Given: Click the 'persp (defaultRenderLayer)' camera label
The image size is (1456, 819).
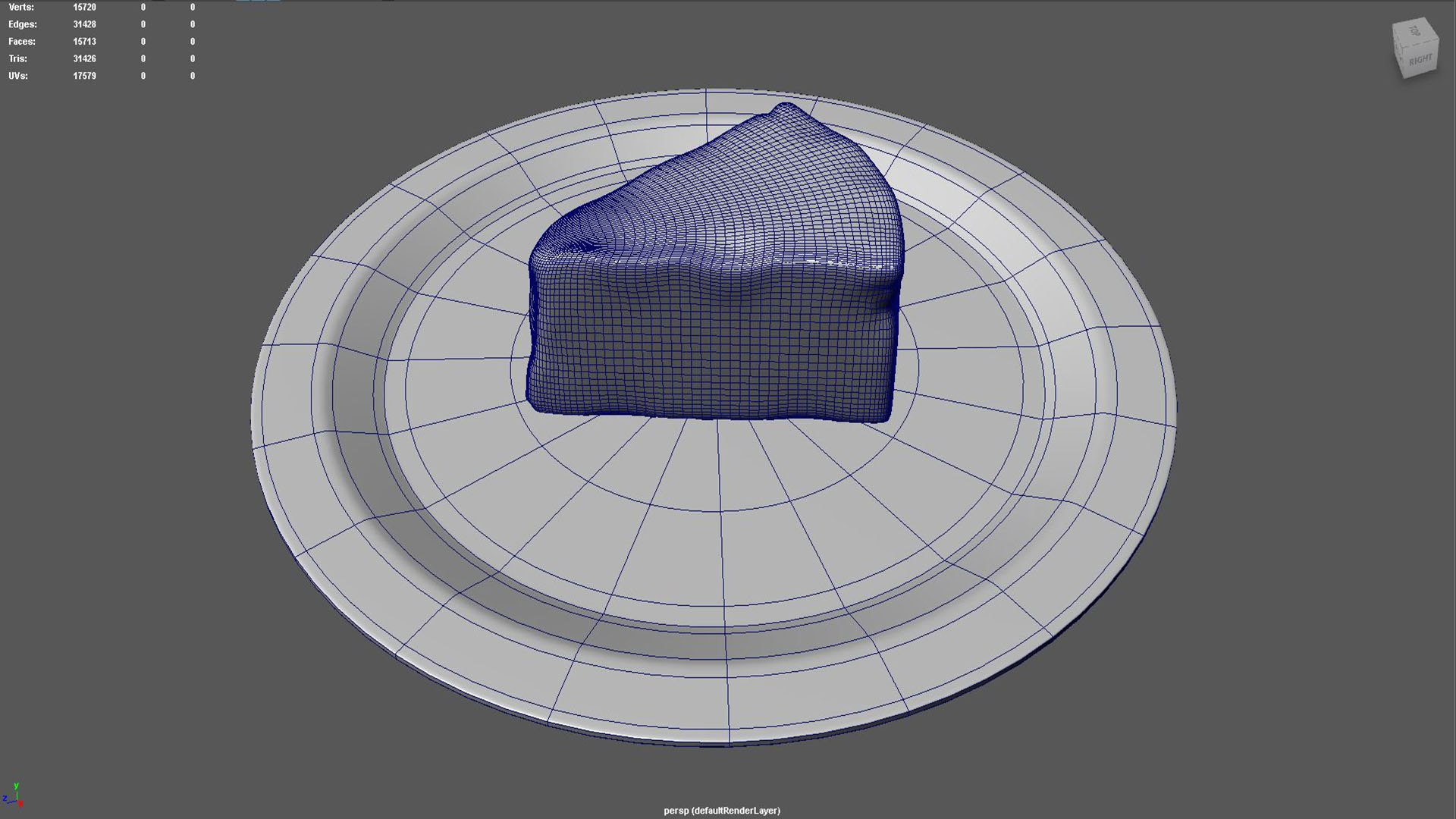Looking at the screenshot, I should point(722,811).
